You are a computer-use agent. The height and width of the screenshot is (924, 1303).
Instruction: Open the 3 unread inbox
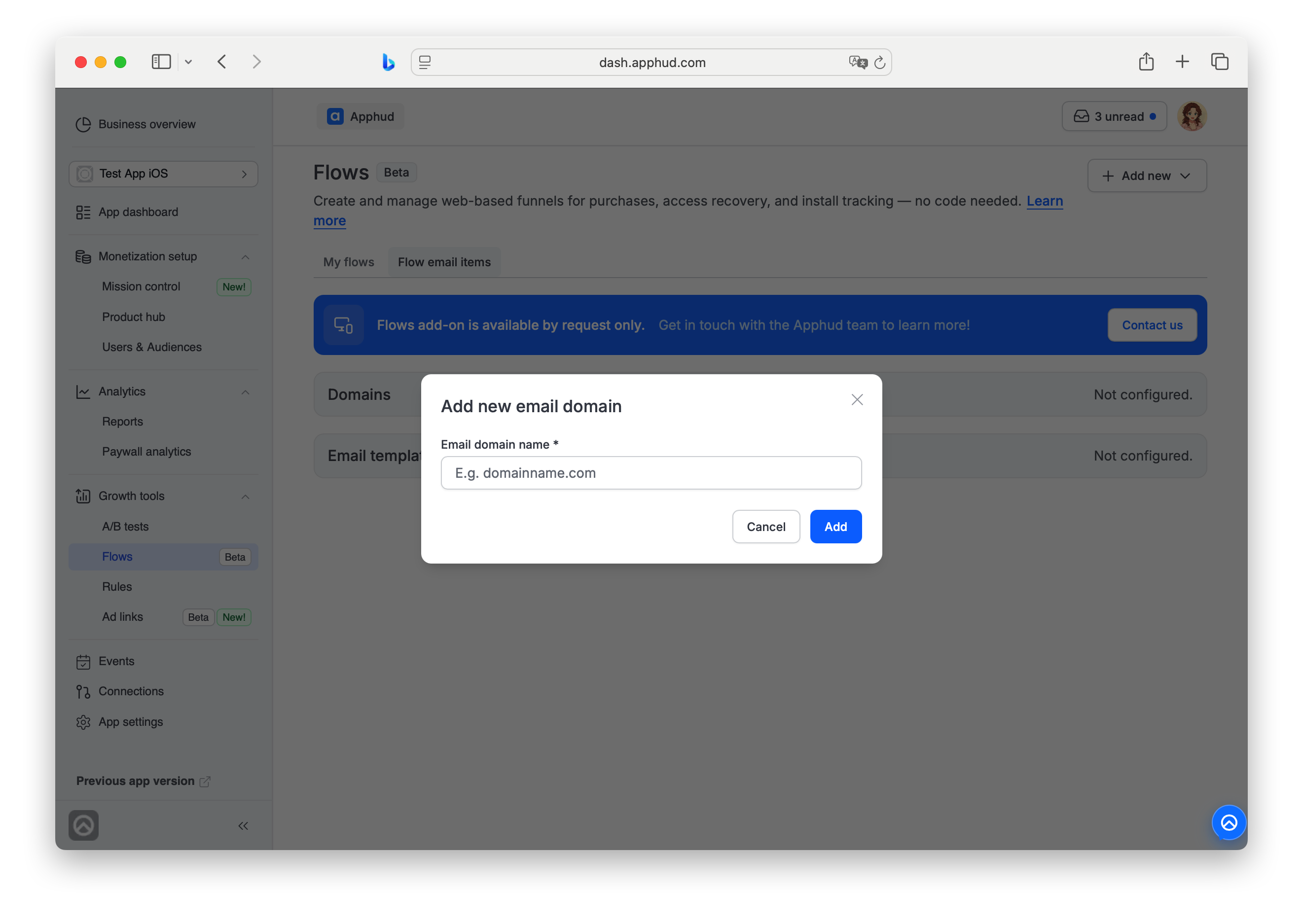[1114, 117]
